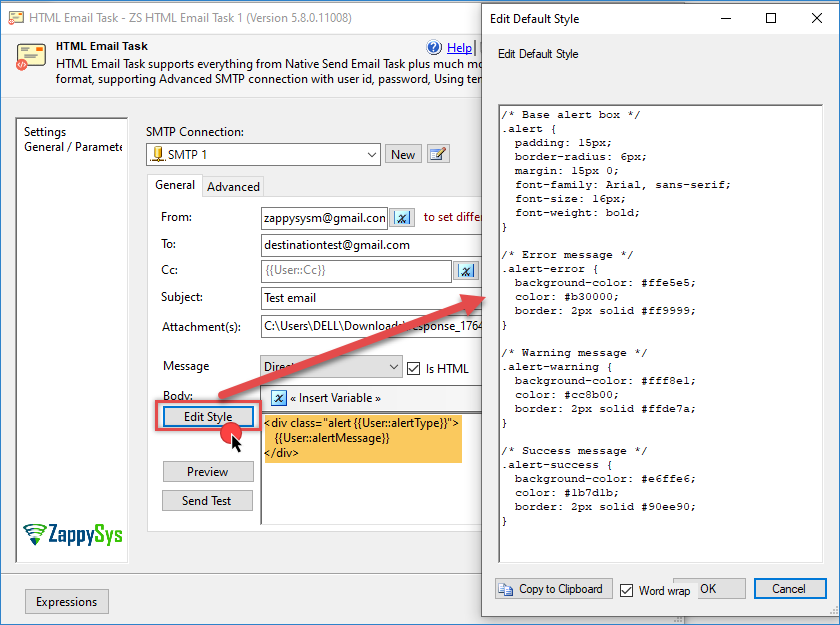Viewport: 840px width, 625px height.
Task: Click the Send Test button
Action: point(207,501)
